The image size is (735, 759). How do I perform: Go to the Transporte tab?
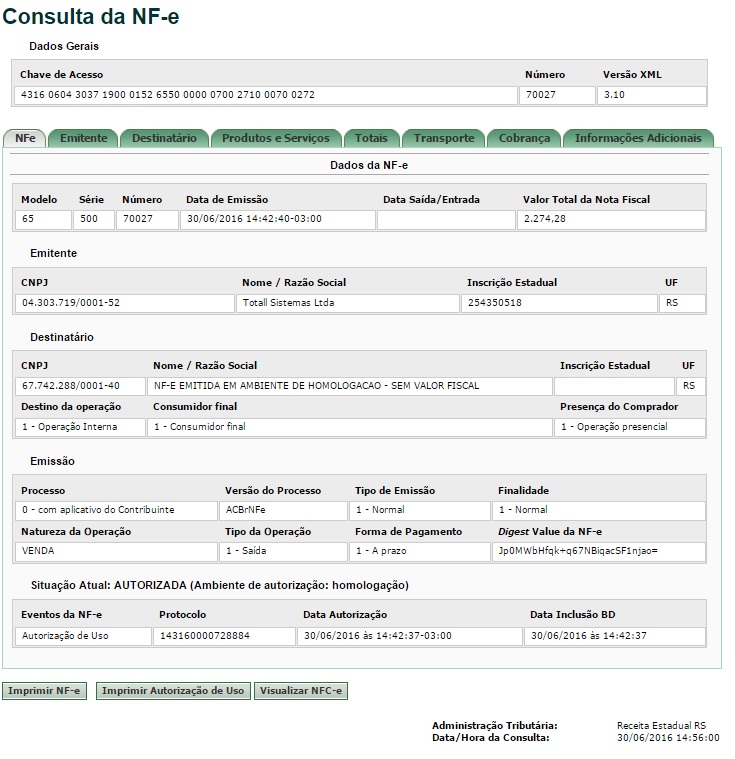coord(444,138)
